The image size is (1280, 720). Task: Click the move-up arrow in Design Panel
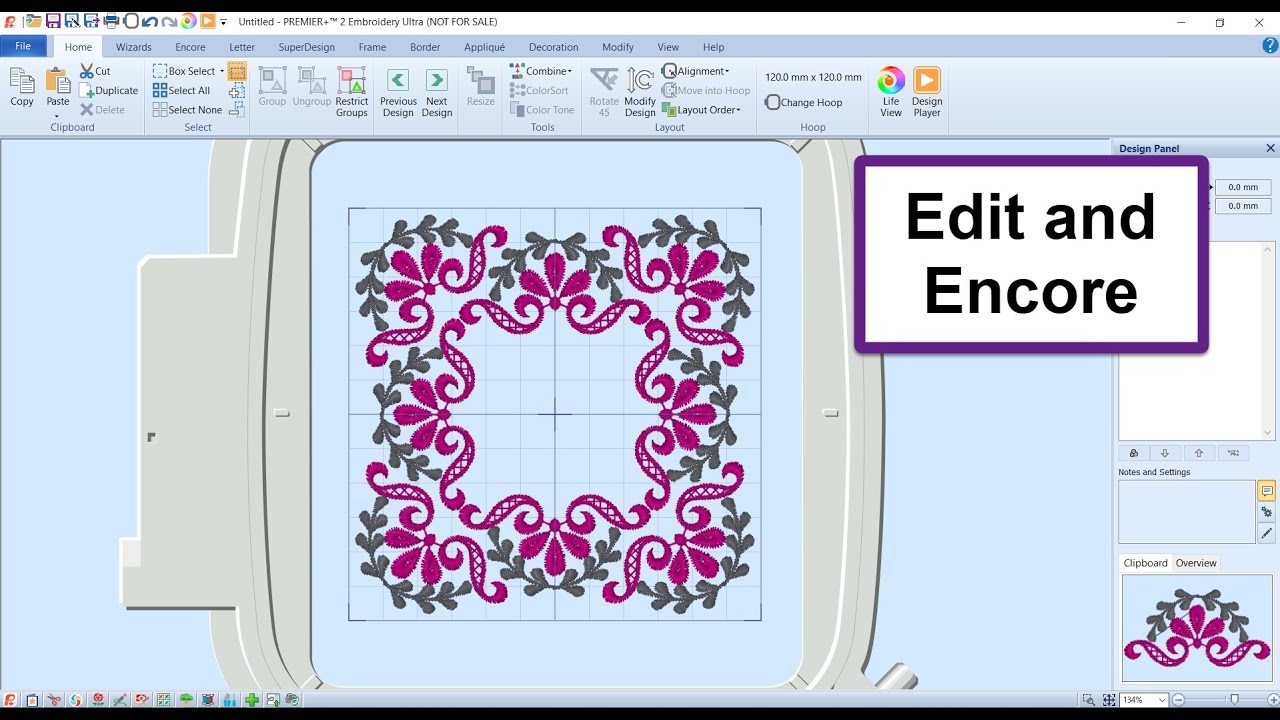pos(1199,453)
